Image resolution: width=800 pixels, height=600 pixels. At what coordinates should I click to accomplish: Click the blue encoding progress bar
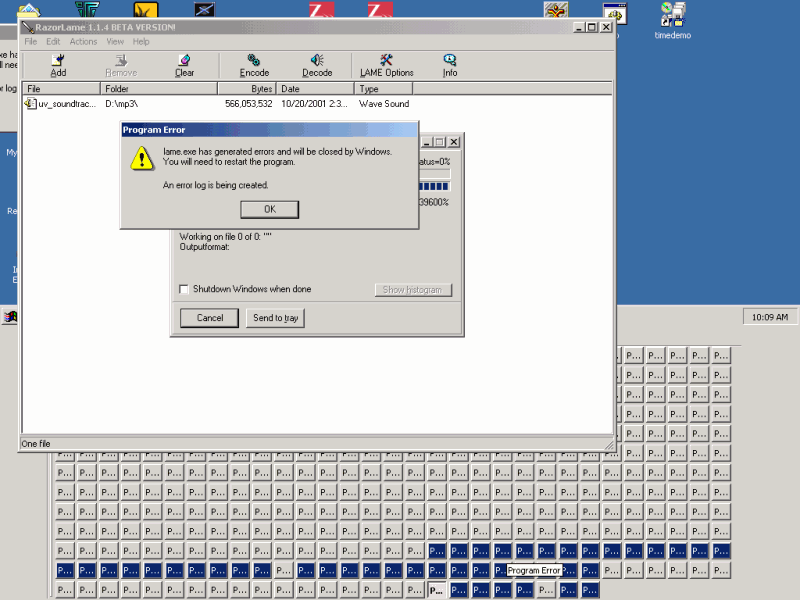pos(434,187)
